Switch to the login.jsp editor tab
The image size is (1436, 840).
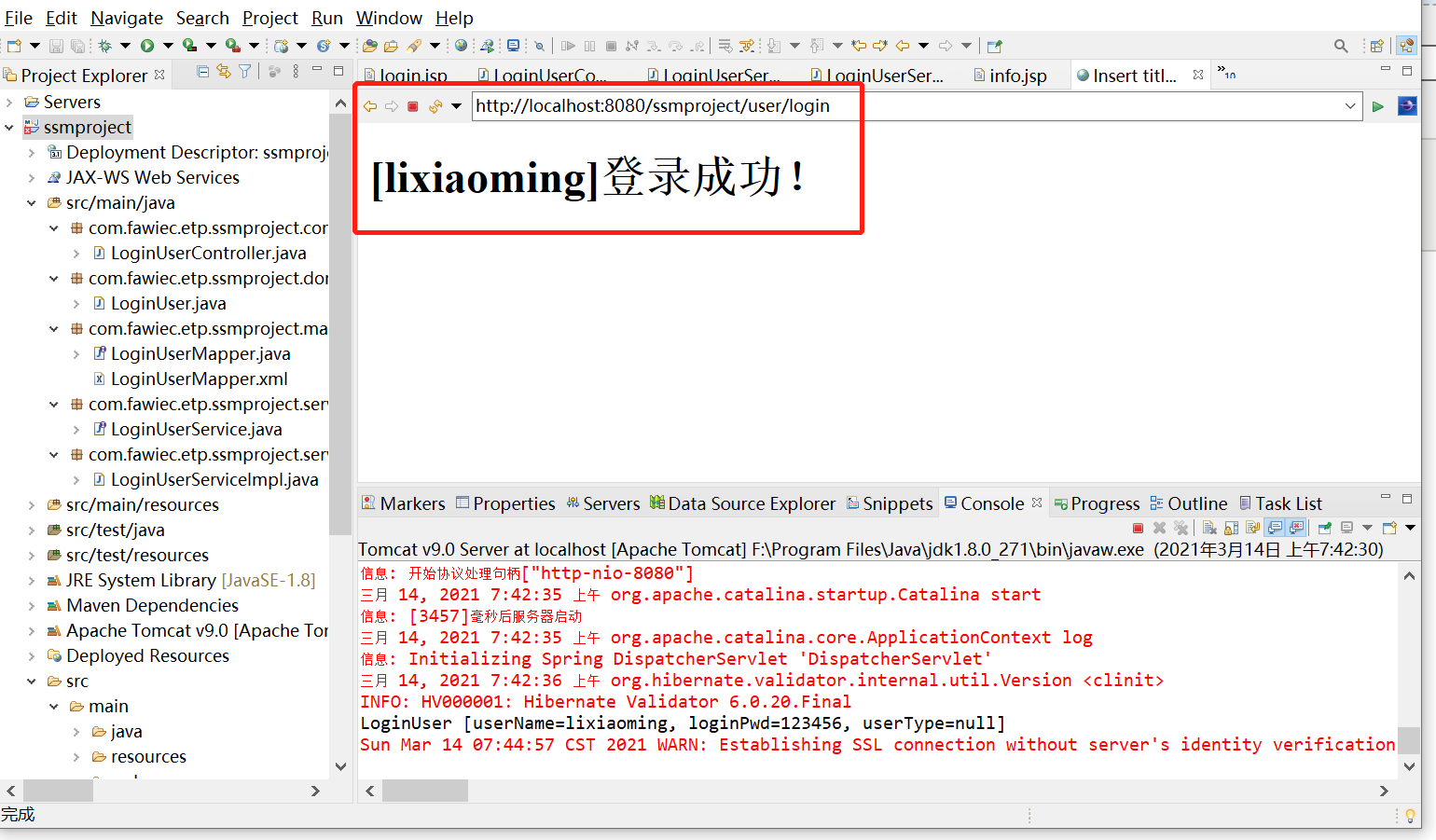point(407,76)
